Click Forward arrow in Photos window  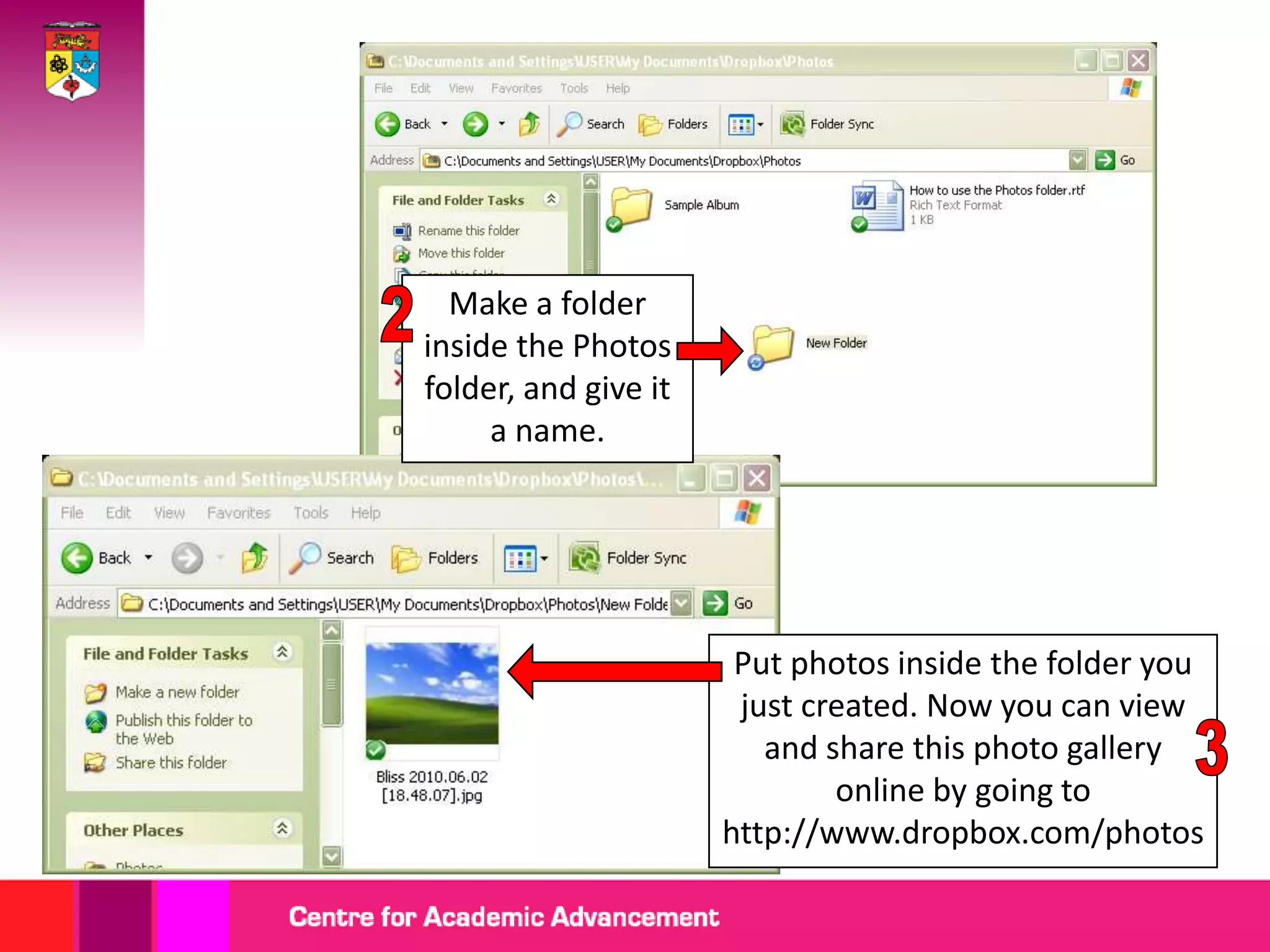[x=476, y=124]
